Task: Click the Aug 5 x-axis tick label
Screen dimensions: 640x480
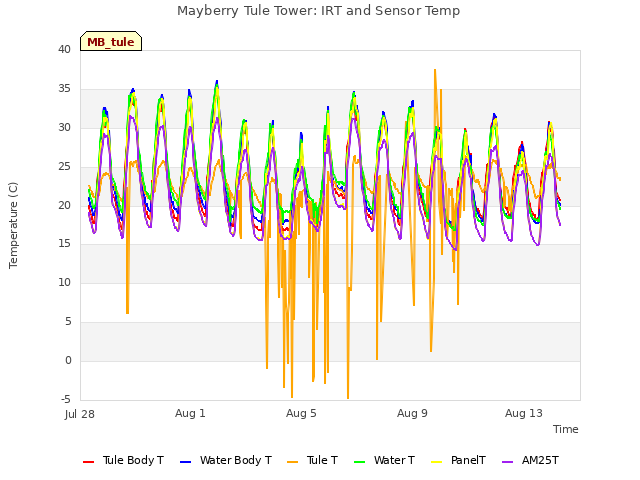Action: point(301,413)
